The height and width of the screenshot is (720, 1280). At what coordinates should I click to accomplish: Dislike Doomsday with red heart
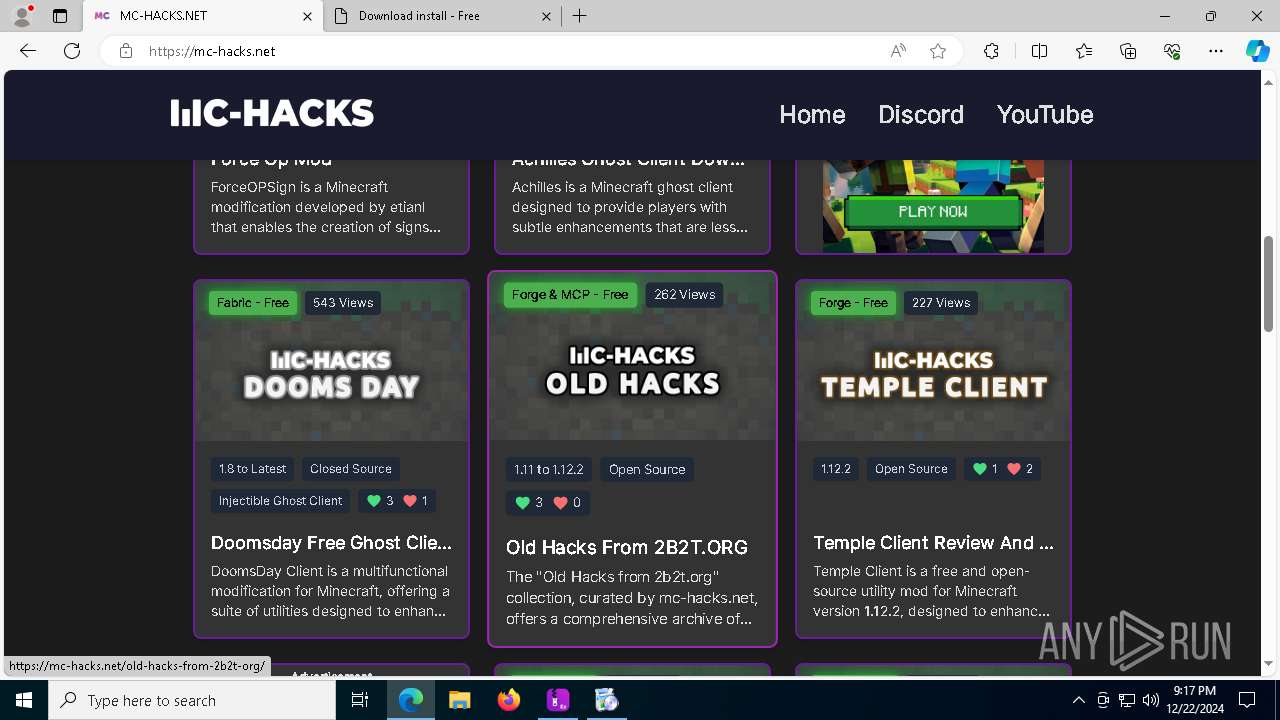point(409,501)
